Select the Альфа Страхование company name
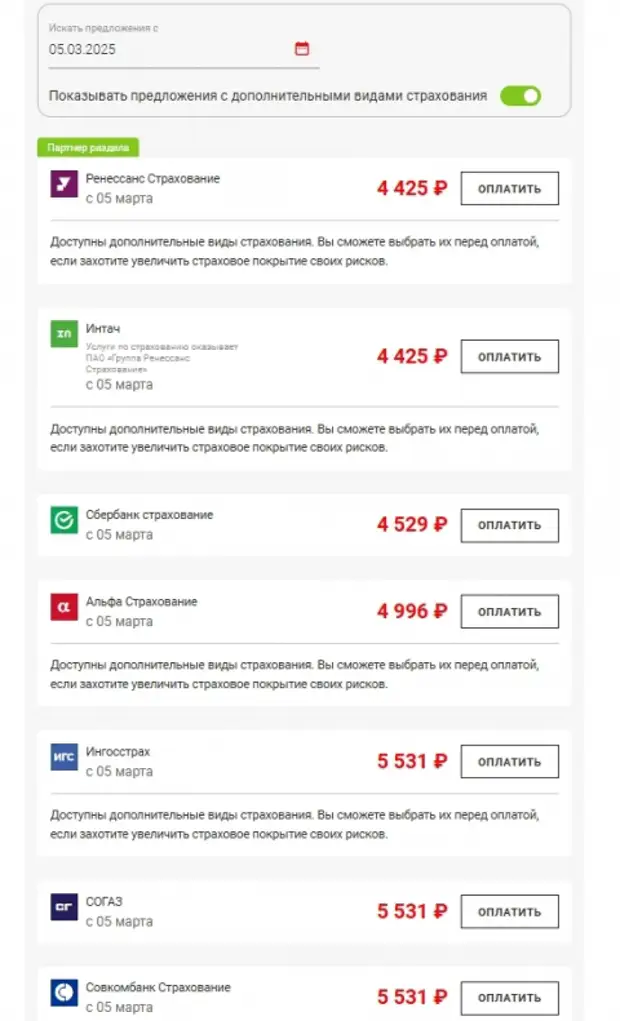The image size is (620, 1021). [141, 601]
